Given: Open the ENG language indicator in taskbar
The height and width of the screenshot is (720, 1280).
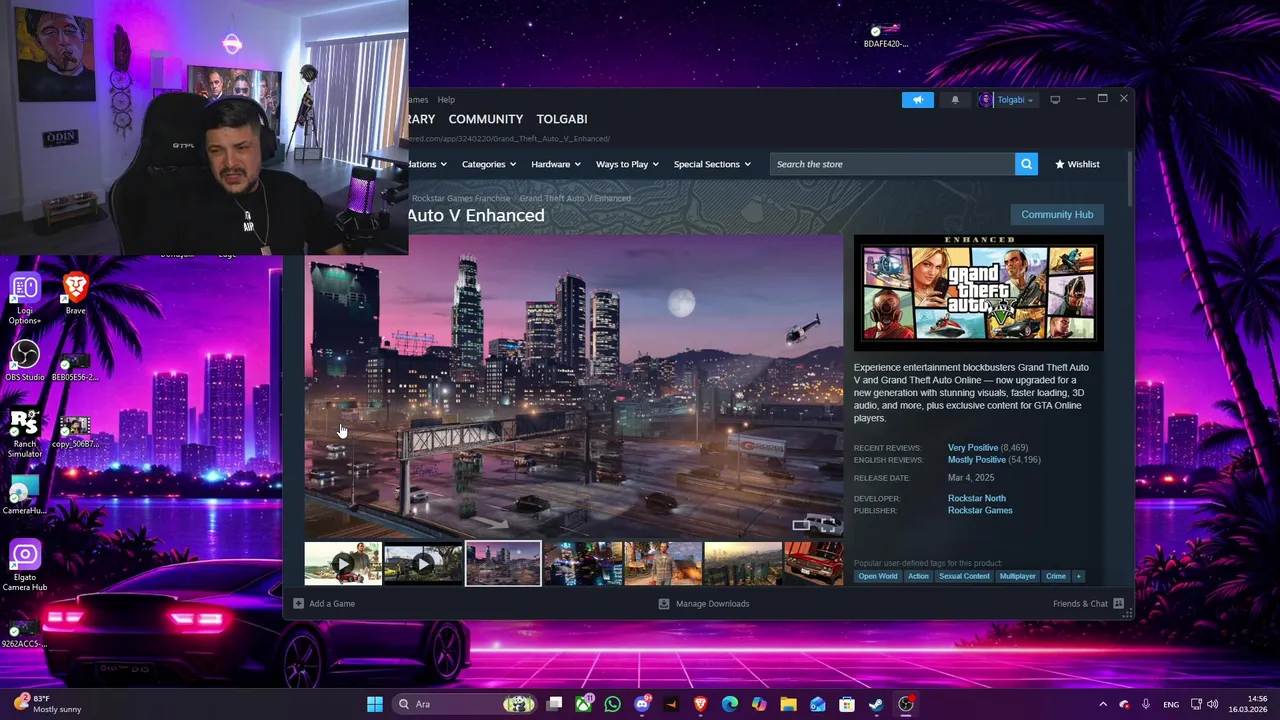Looking at the screenshot, I should click(1171, 704).
